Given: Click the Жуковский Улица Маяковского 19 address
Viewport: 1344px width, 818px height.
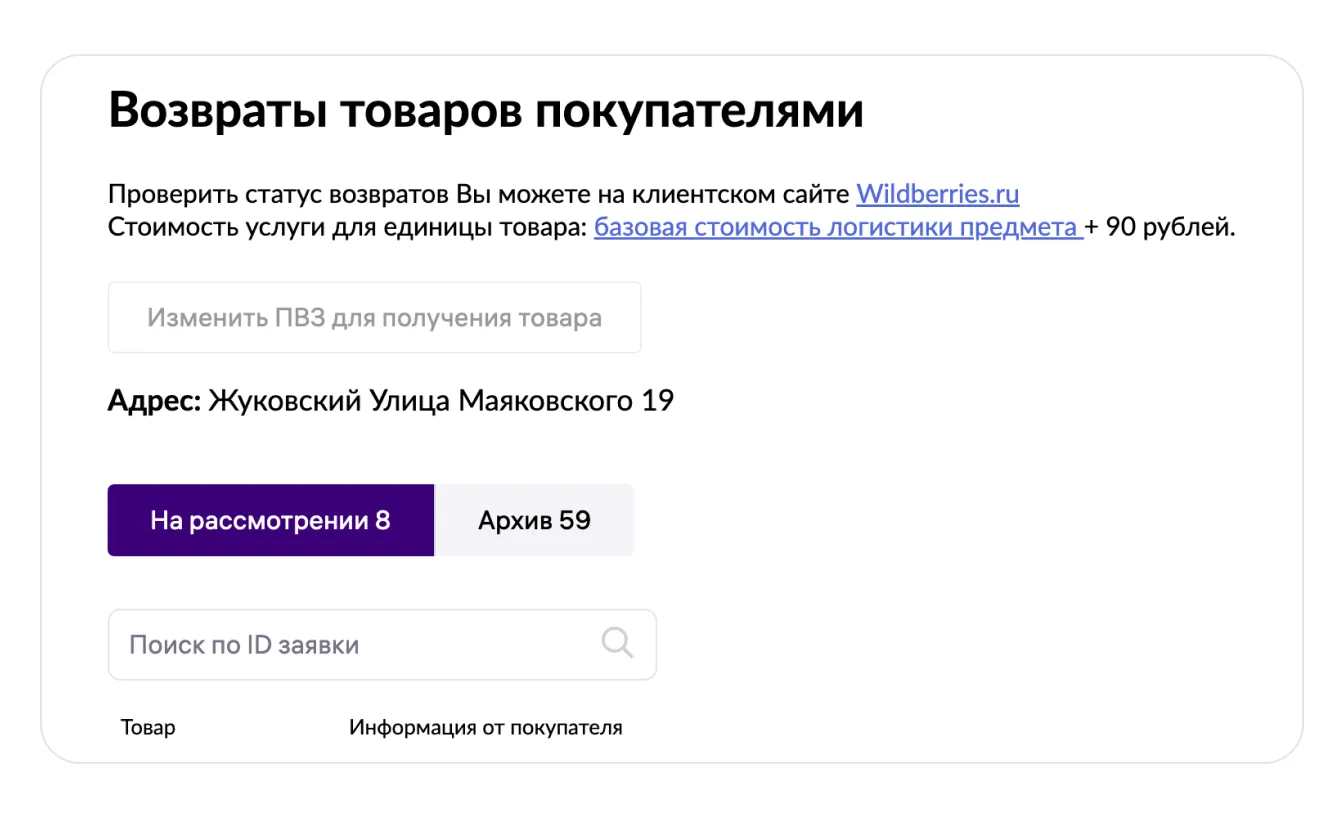Looking at the screenshot, I should click(440, 401).
